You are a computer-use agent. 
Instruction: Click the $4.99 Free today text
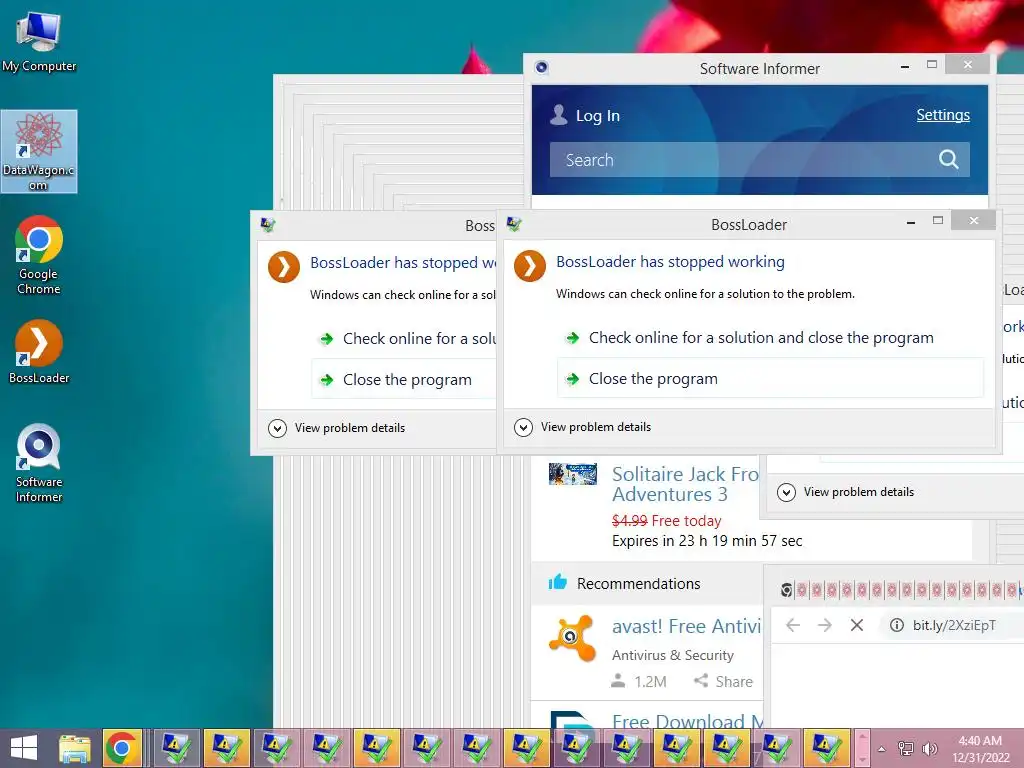click(x=666, y=520)
